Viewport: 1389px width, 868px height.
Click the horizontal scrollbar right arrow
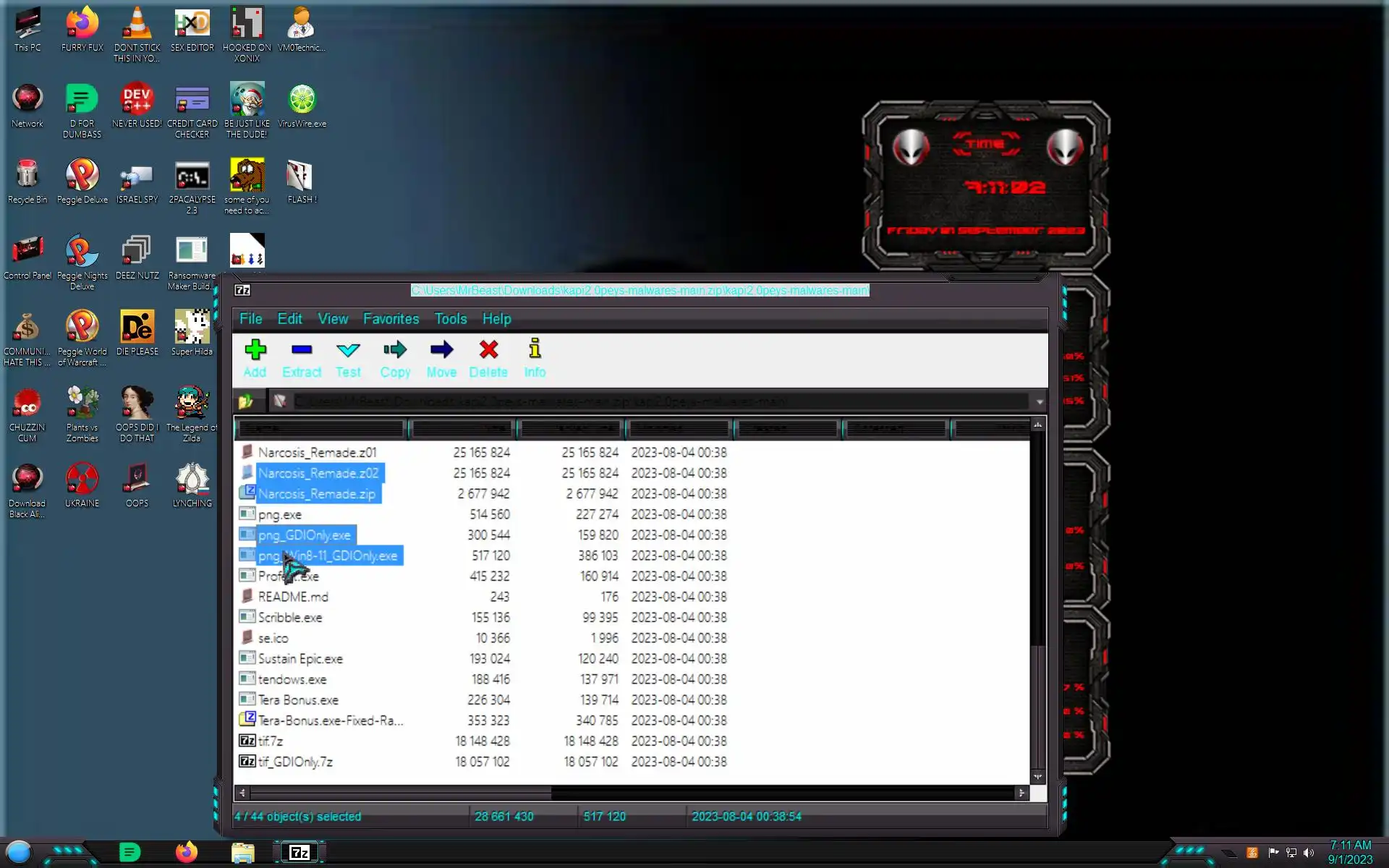(x=1021, y=793)
